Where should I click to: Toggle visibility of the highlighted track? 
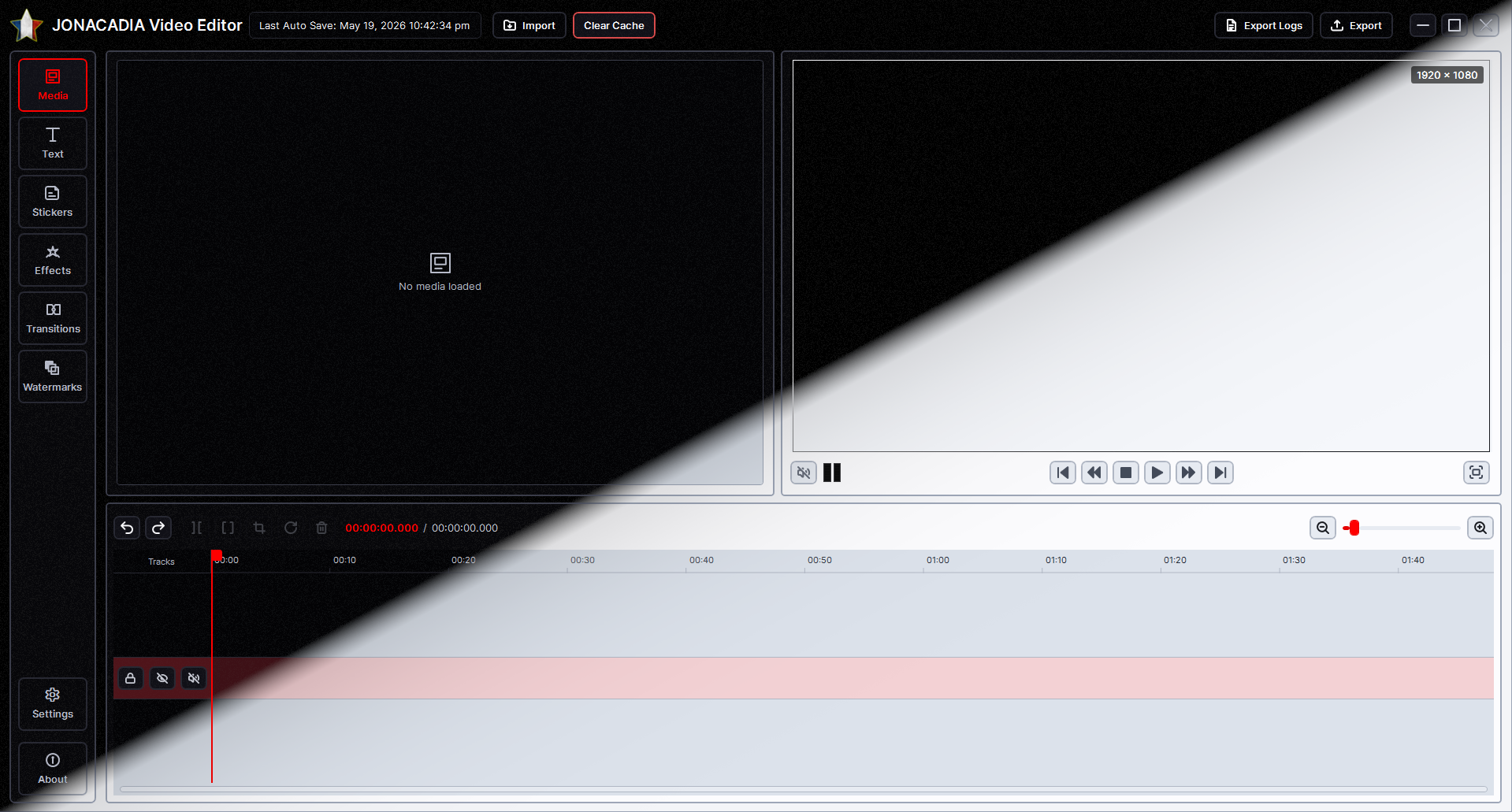tap(162, 678)
